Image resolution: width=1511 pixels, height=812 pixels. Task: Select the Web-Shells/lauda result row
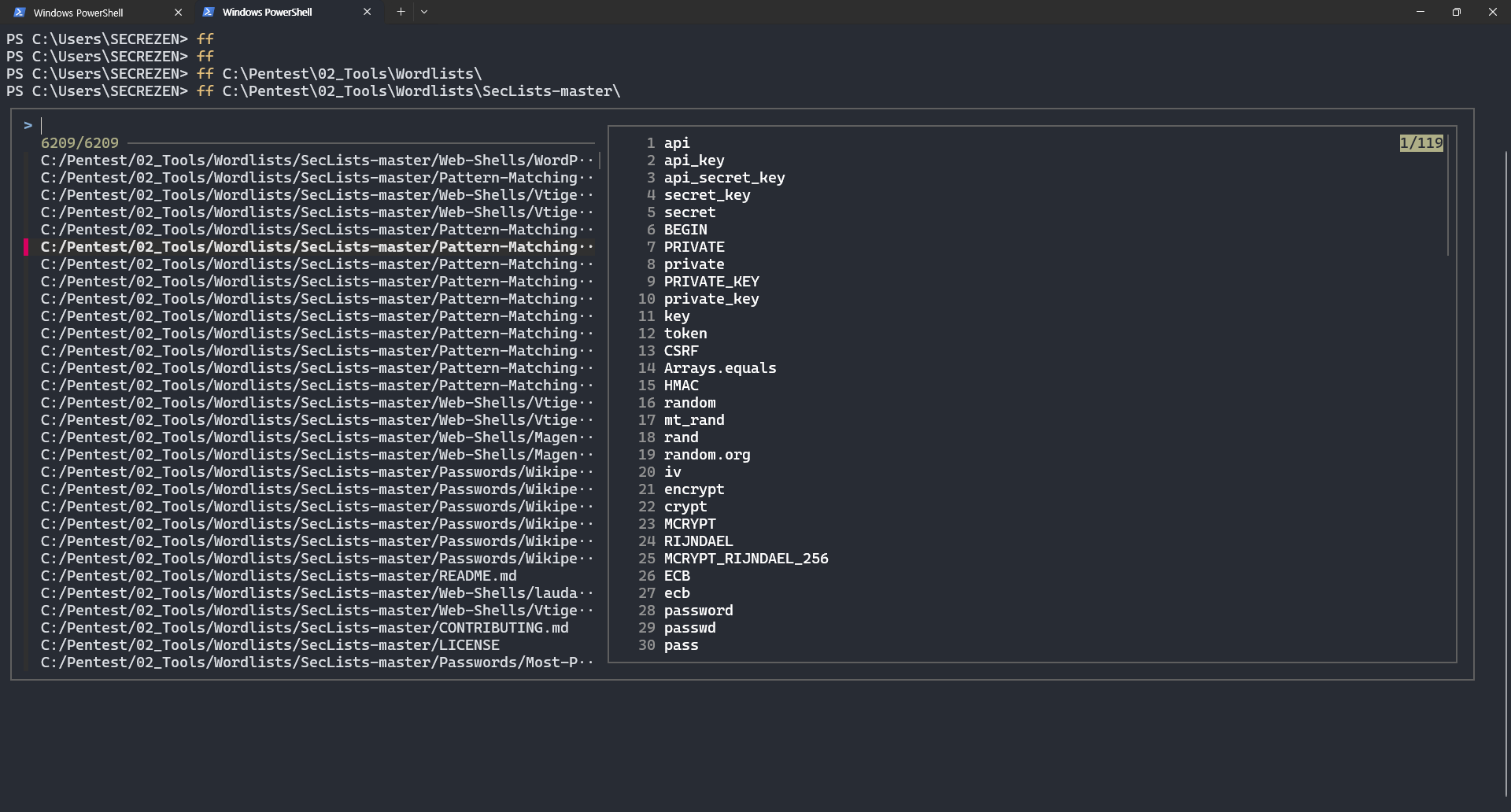point(317,593)
